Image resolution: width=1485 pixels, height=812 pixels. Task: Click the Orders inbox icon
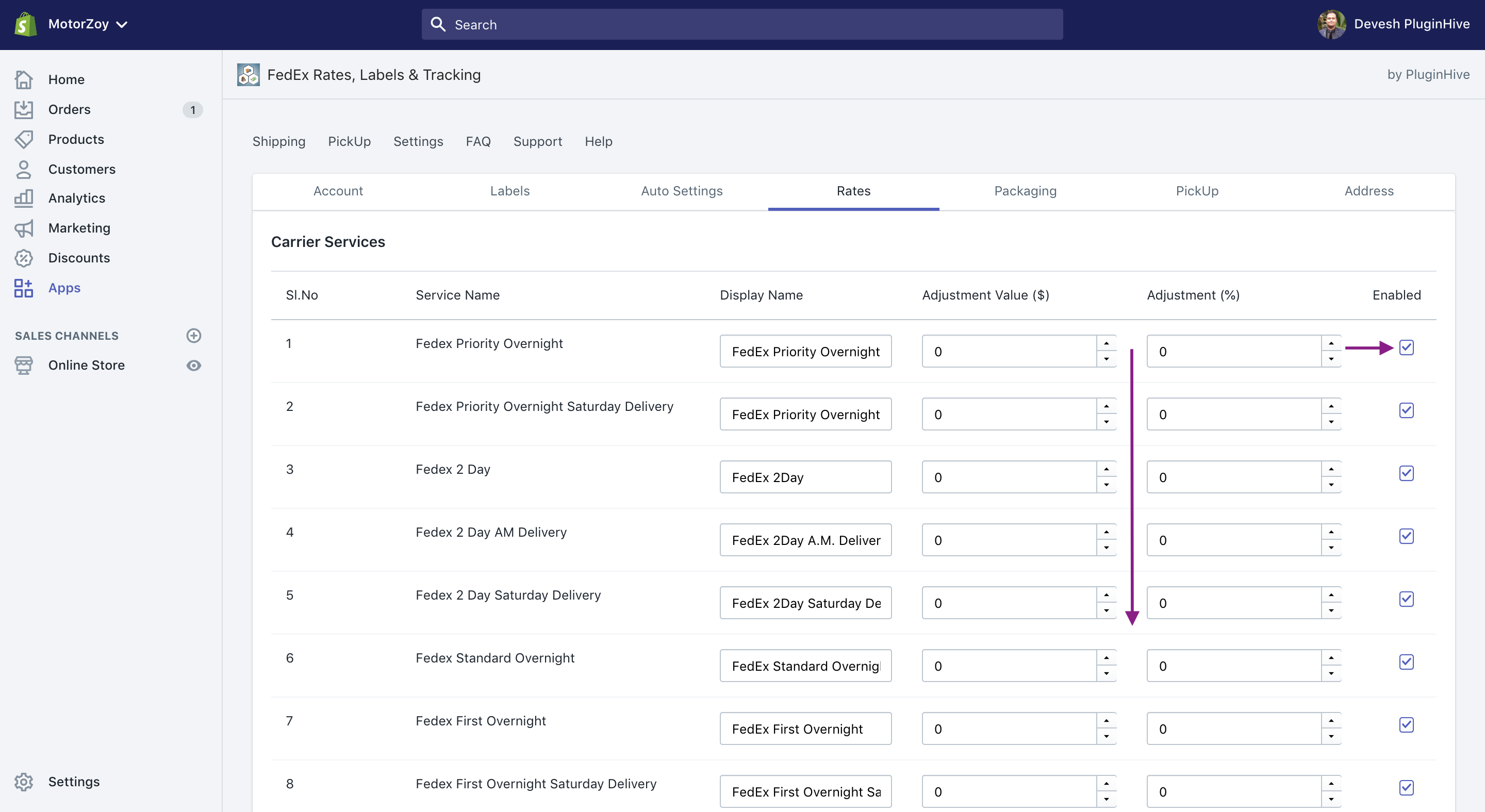[x=24, y=109]
